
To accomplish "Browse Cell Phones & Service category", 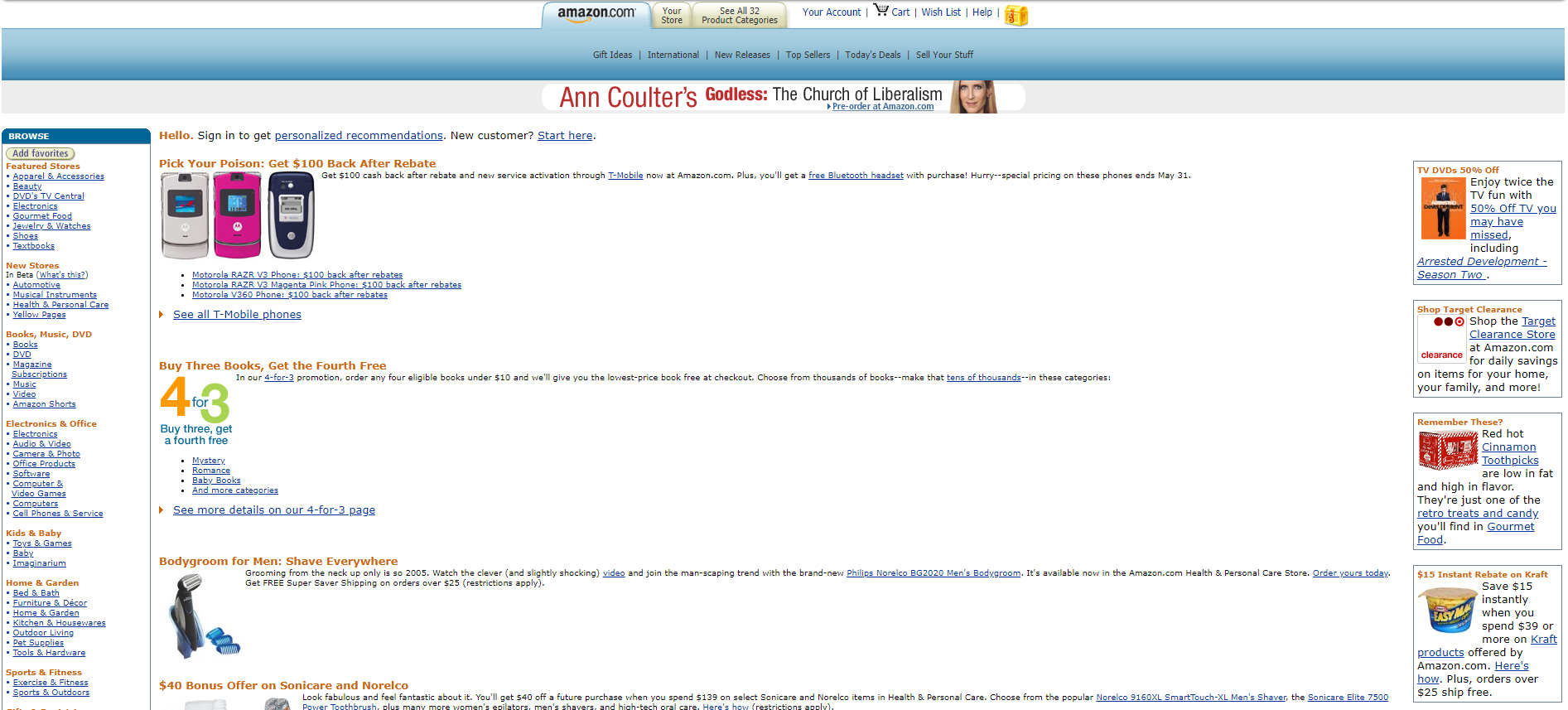I will click(x=58, y=514).
